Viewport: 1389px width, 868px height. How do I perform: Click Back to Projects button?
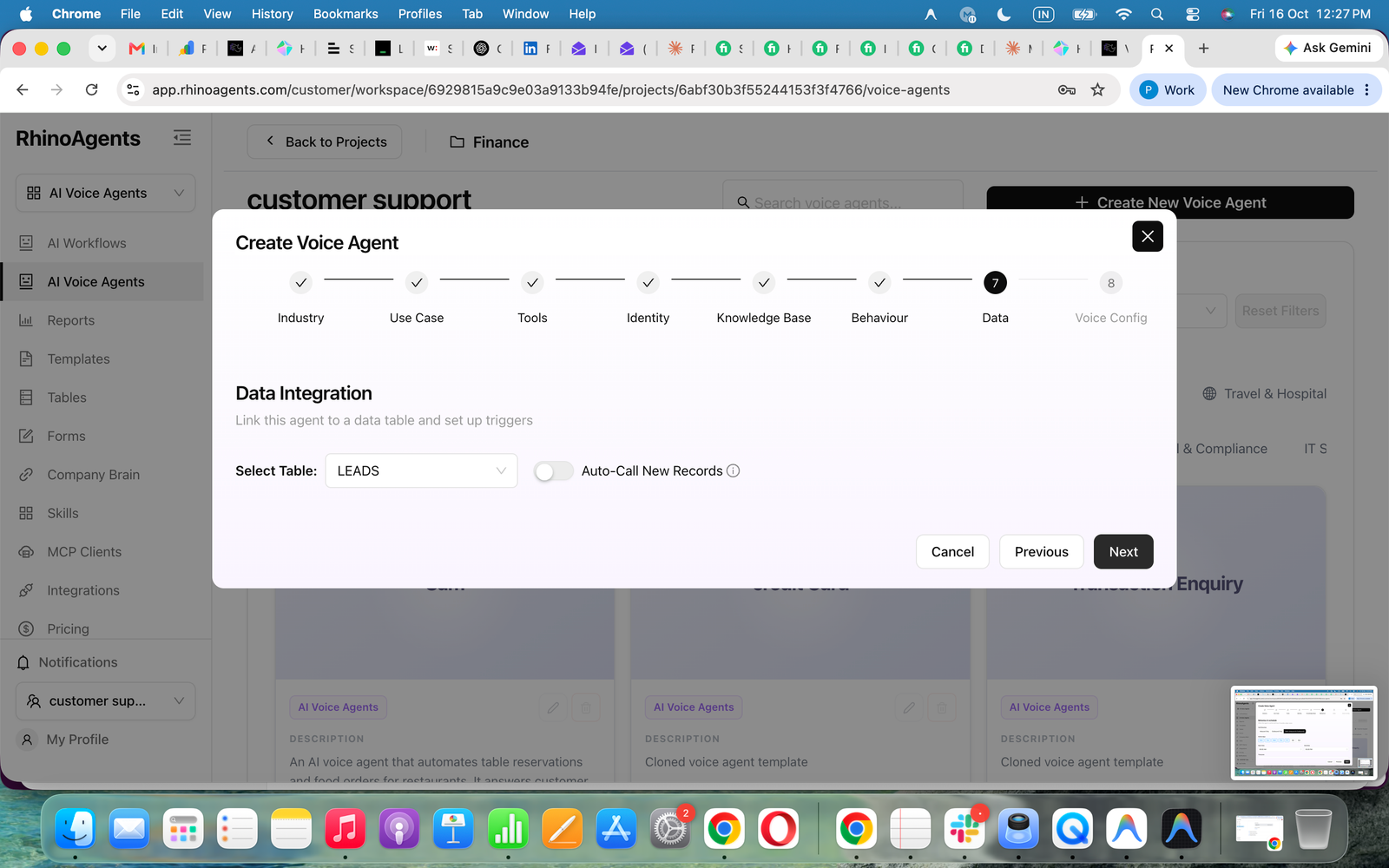325,141
